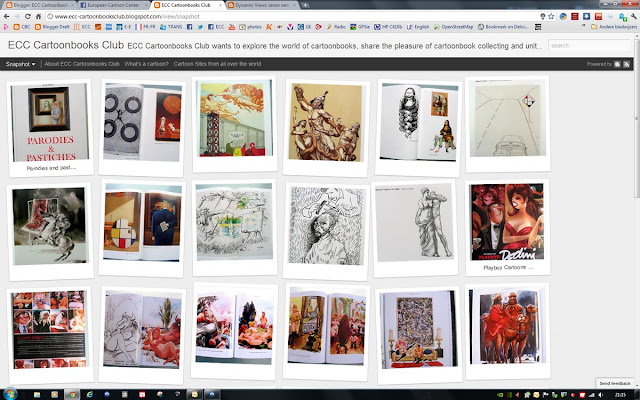Open the TRANS bookmark
The image size is (640, 400).
pyautogui.click(x=171, y=27)
